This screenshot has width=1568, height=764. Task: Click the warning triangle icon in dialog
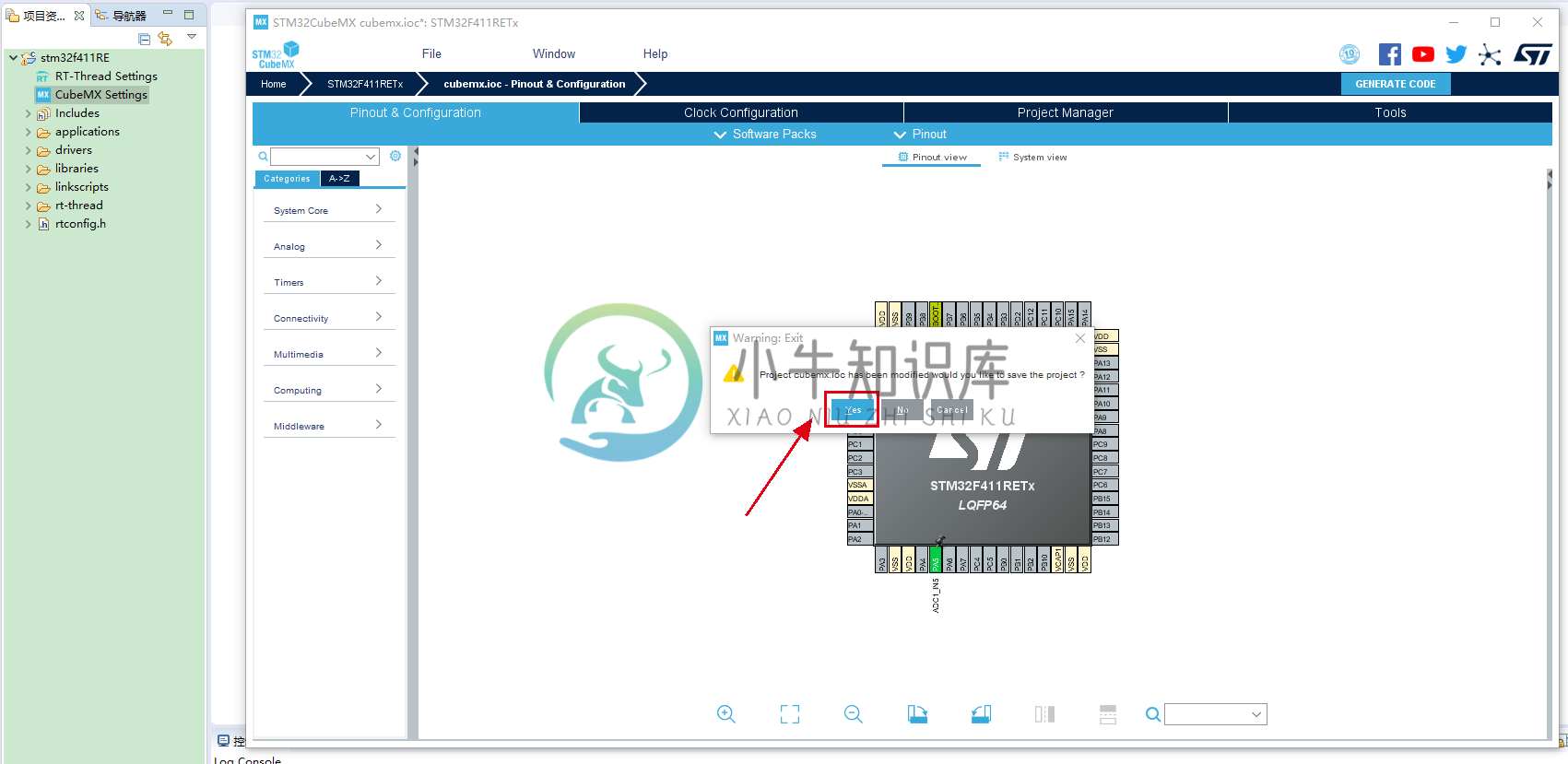pos(735,373)
